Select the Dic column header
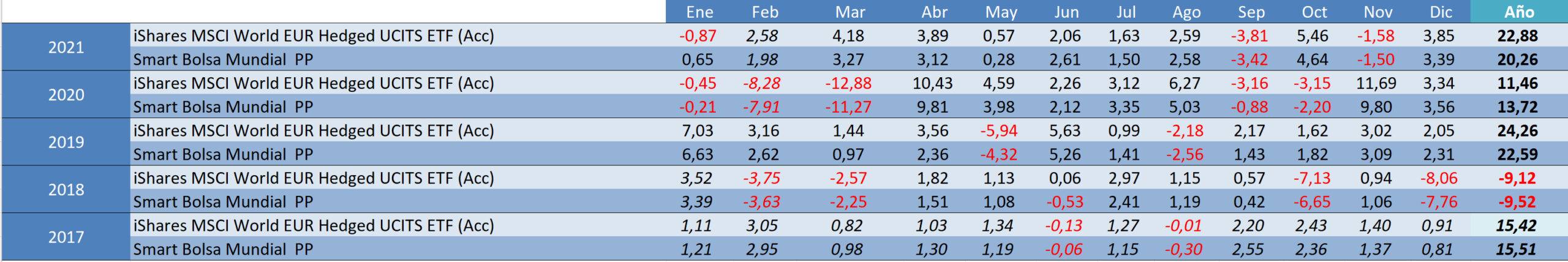1568x262 pixels. click(1441, 12)
